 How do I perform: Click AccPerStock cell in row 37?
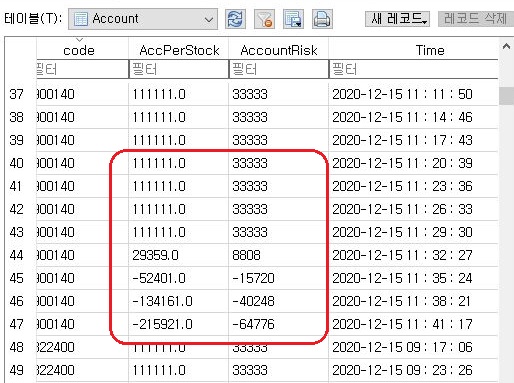179,94
